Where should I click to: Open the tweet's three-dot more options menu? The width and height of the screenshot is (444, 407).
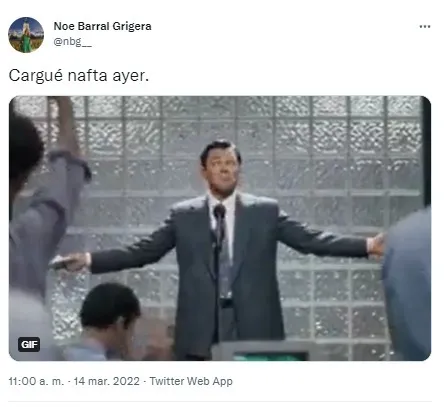tap(425, 27)
